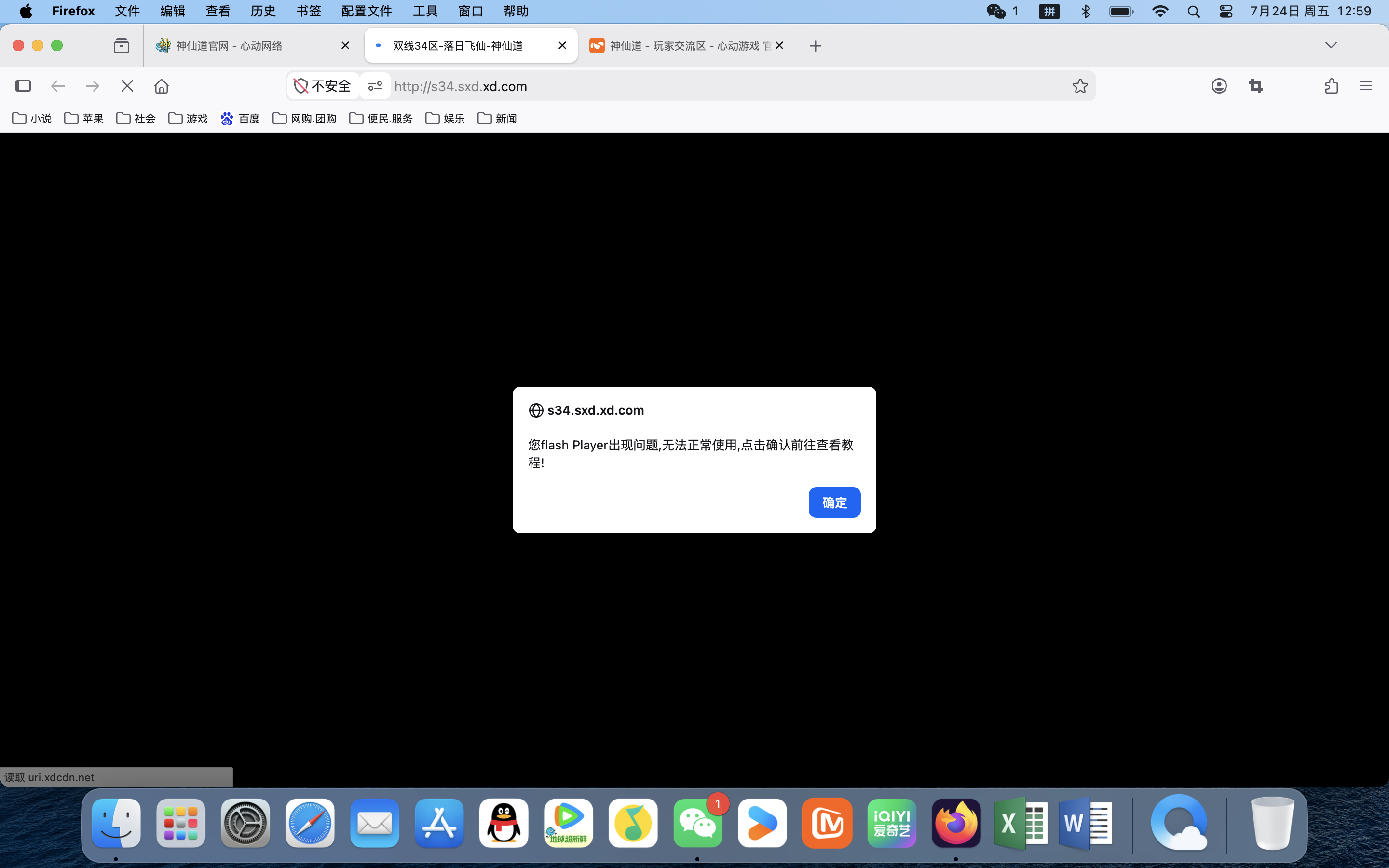This screenshot has width=1389, height=868.
Task: Open the 配置文件 menu
Action: click(367, 11)
